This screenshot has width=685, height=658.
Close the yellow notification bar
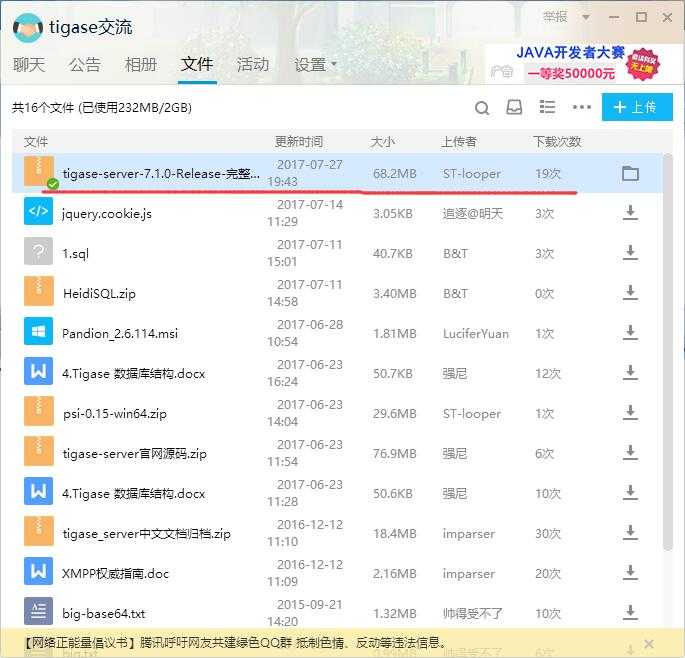pyautogui.click(x=649, y=643)
